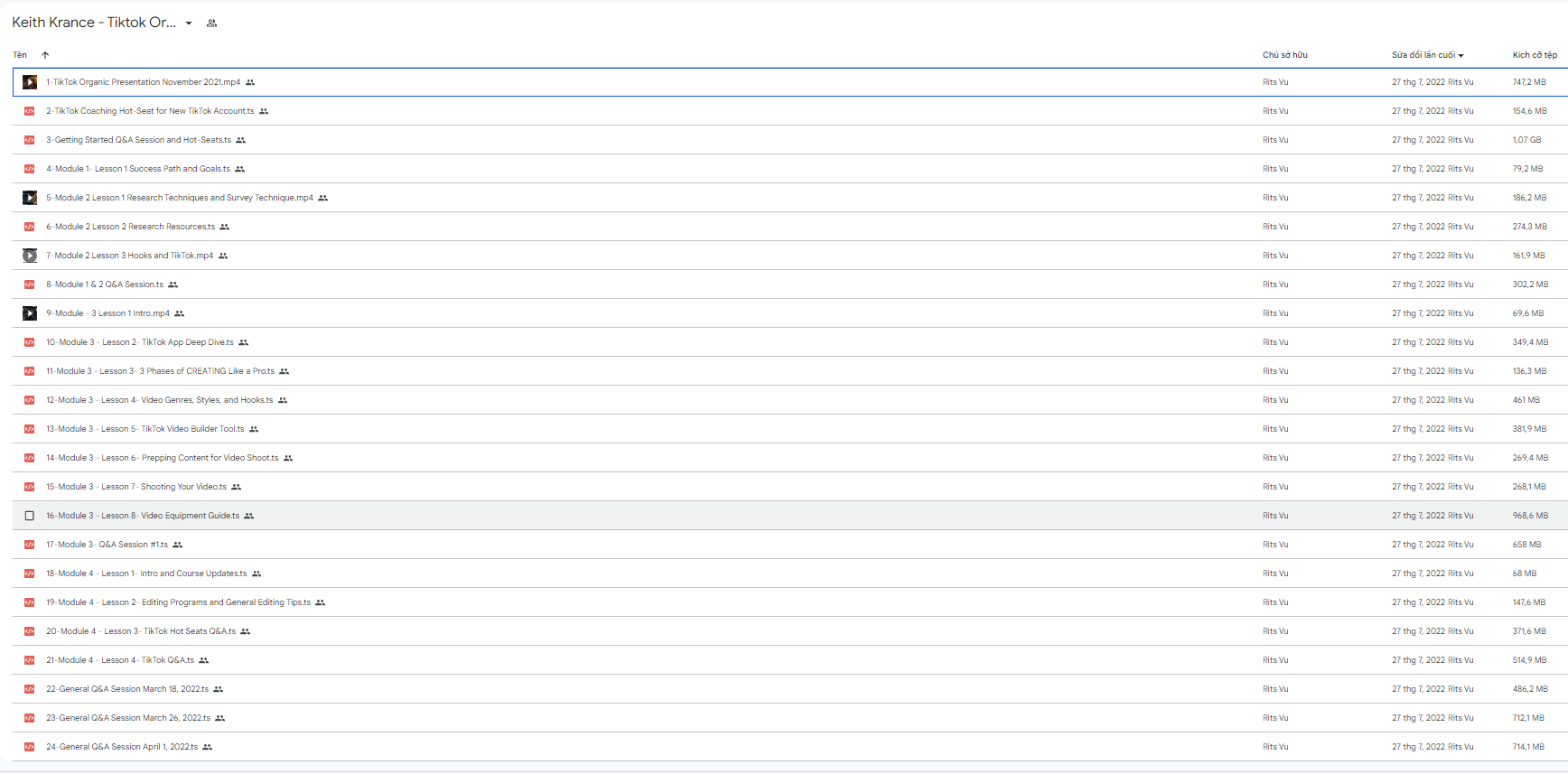Click shared icon next to 3-Getting Started Q&A
Viewport: 1568px width, 774px height.
[x=241, y=140]
